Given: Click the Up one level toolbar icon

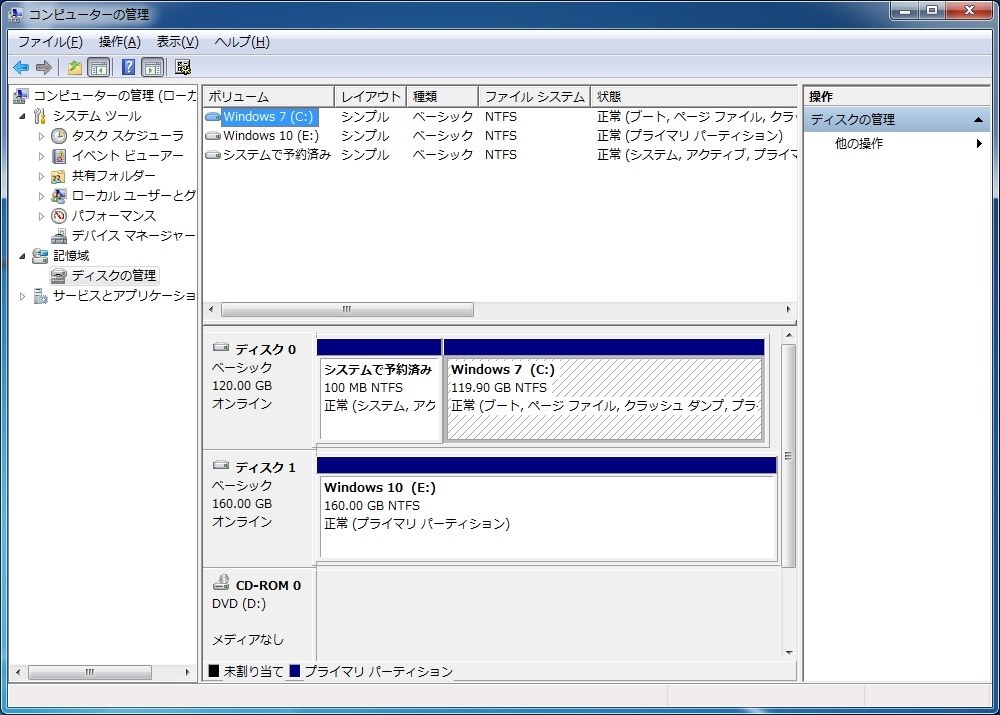Looking at the screenshot, I should click(x=75, y=67).
